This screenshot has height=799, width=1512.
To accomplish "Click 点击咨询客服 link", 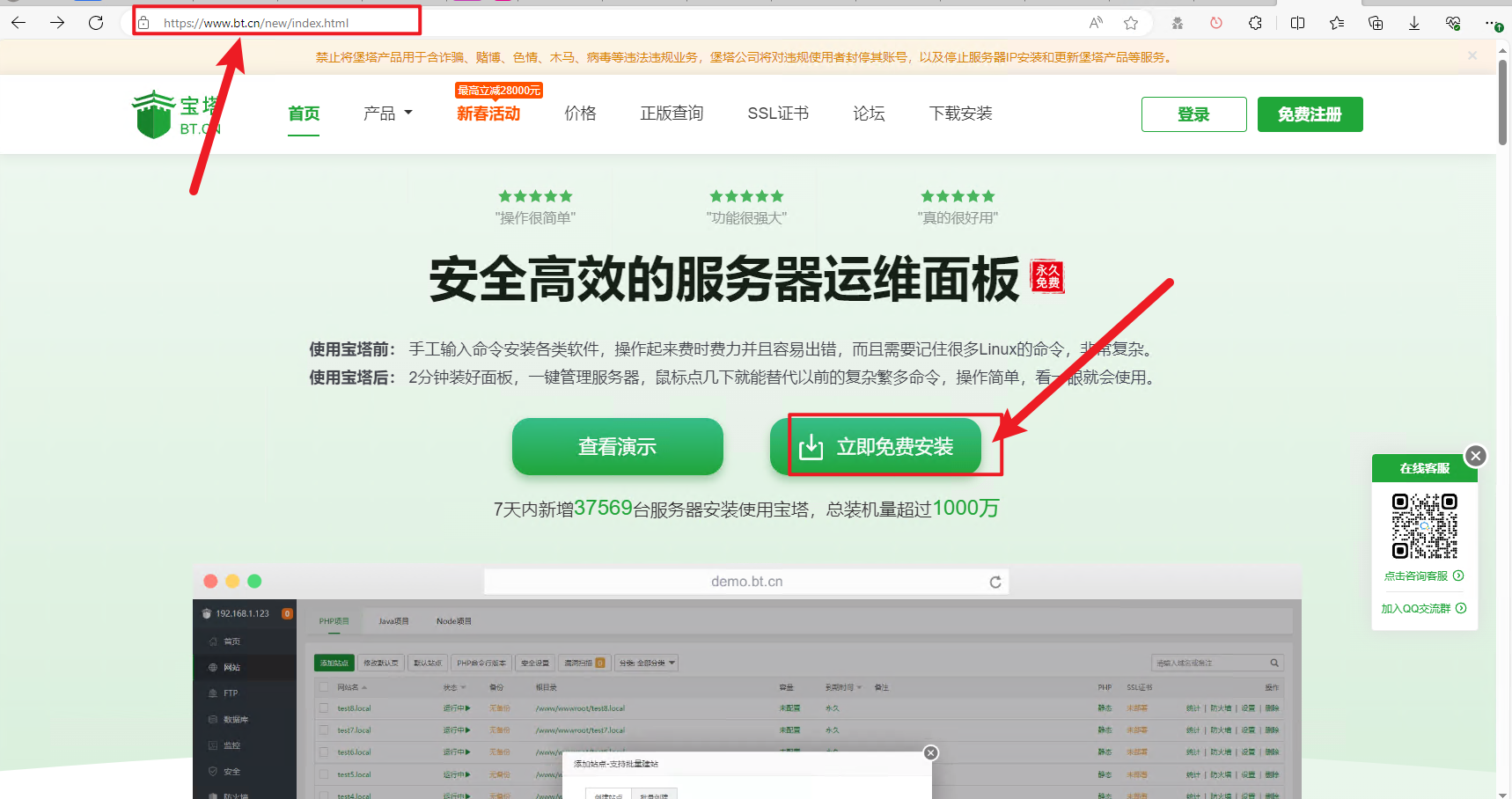I will [x=1423, y=576].
